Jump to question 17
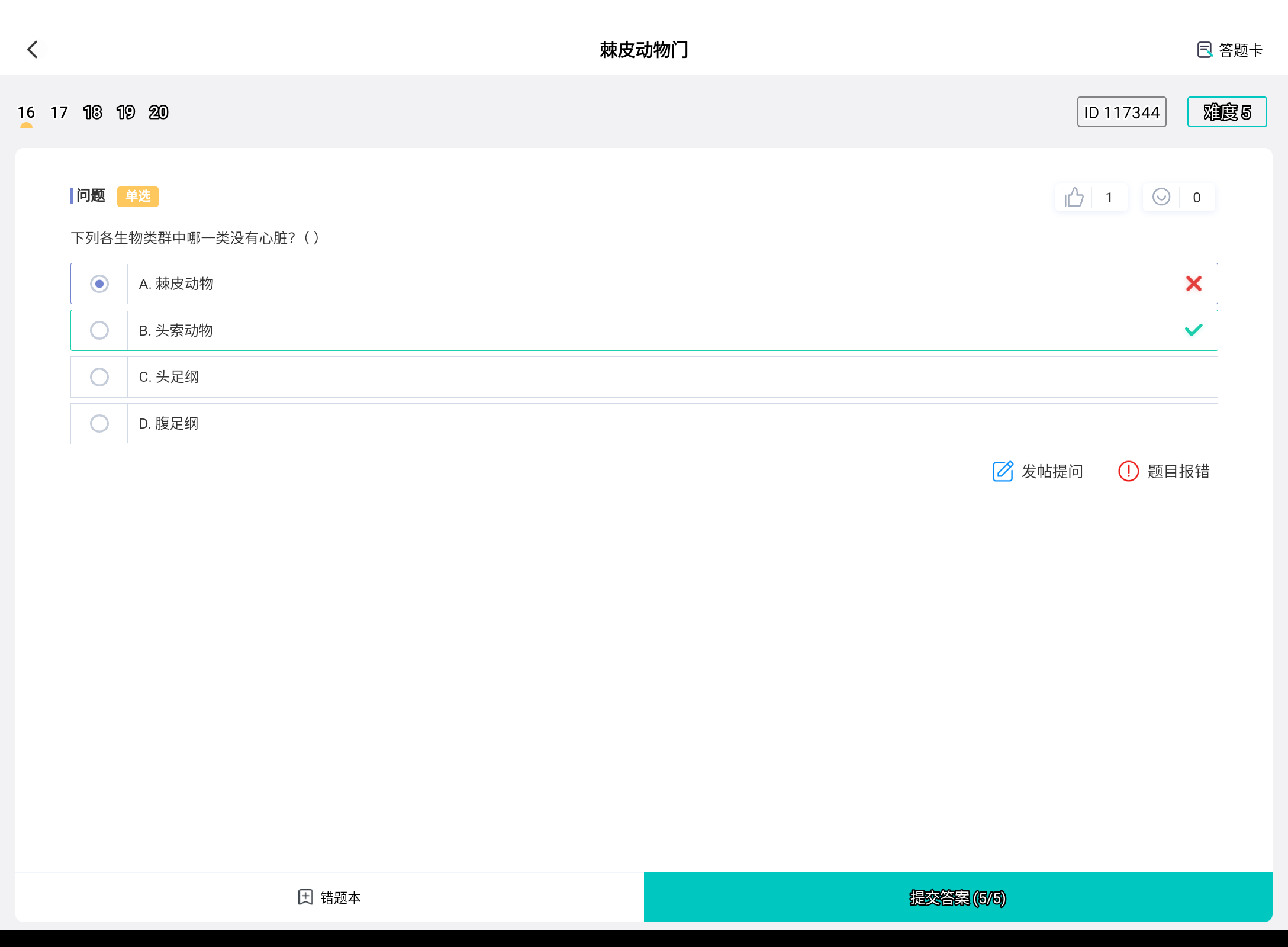Image resolution: width=1288 pixels, height=947 pixels. point(59,112)
